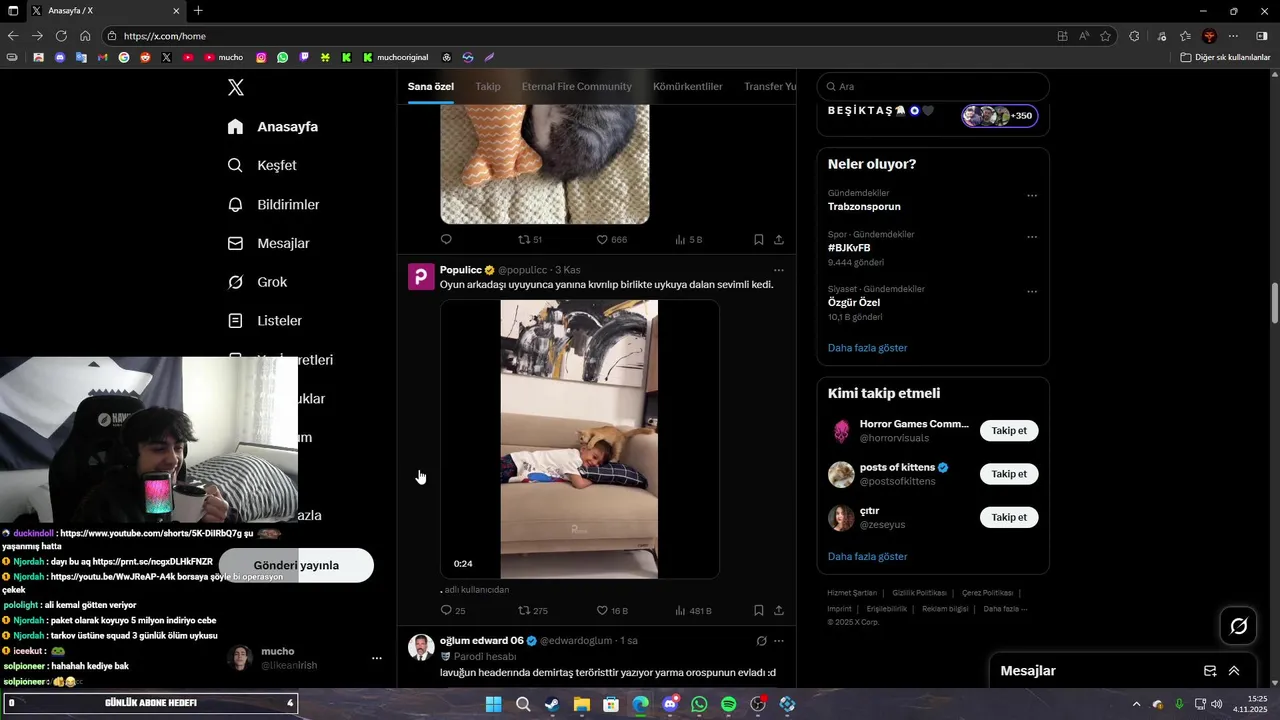Click the Ara search field
This screenshot has height=720, width=1280.
[933, 87]
